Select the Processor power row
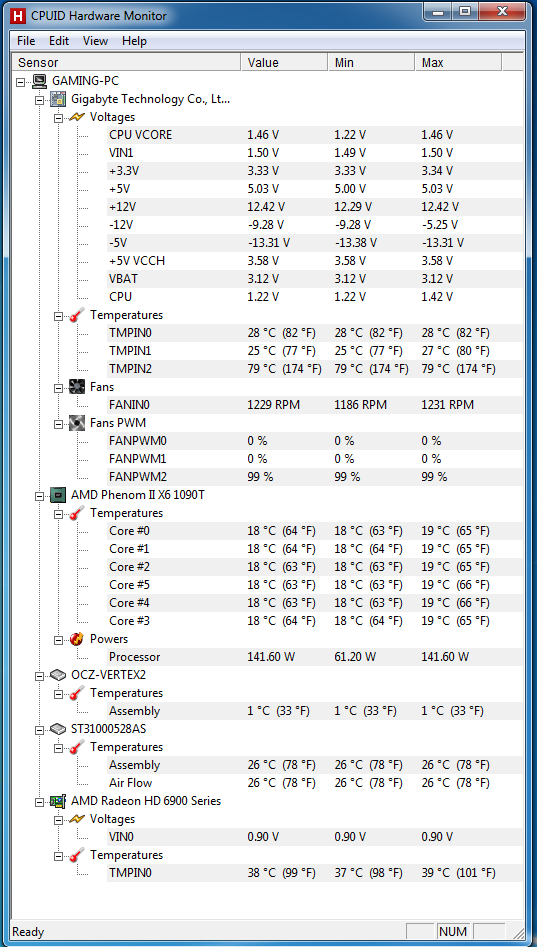537x947 pixels. [x=315, y=657]
